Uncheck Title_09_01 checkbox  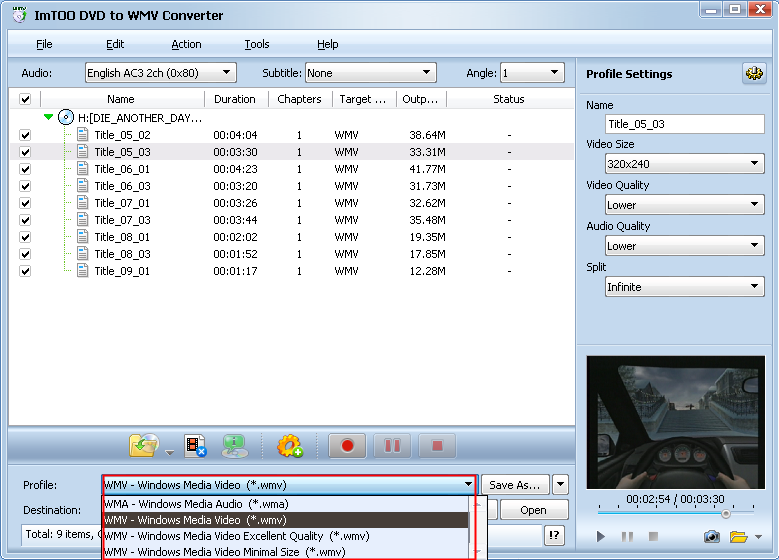coord(25,271)
